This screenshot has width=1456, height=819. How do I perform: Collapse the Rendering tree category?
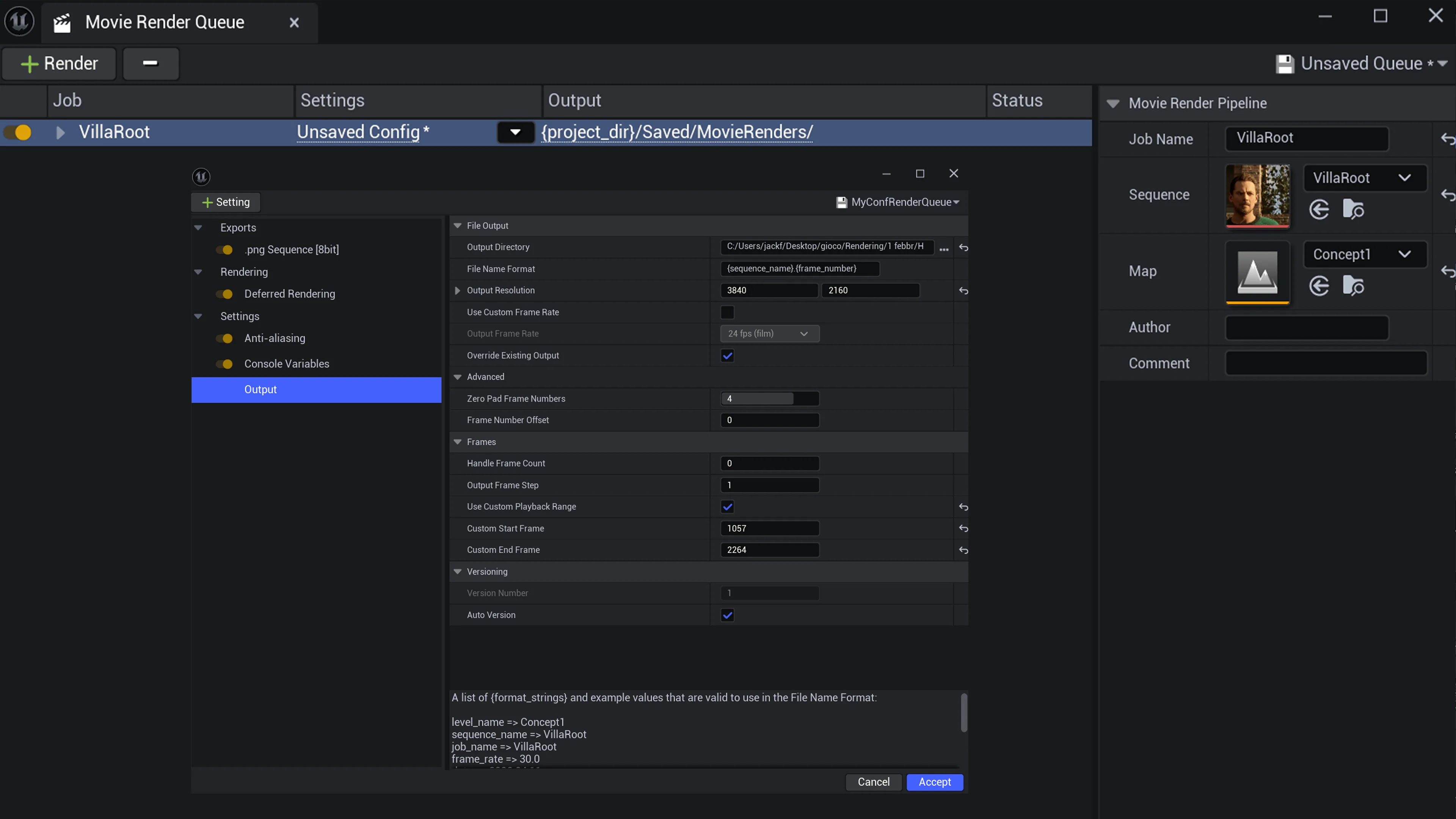coord(198,272)
